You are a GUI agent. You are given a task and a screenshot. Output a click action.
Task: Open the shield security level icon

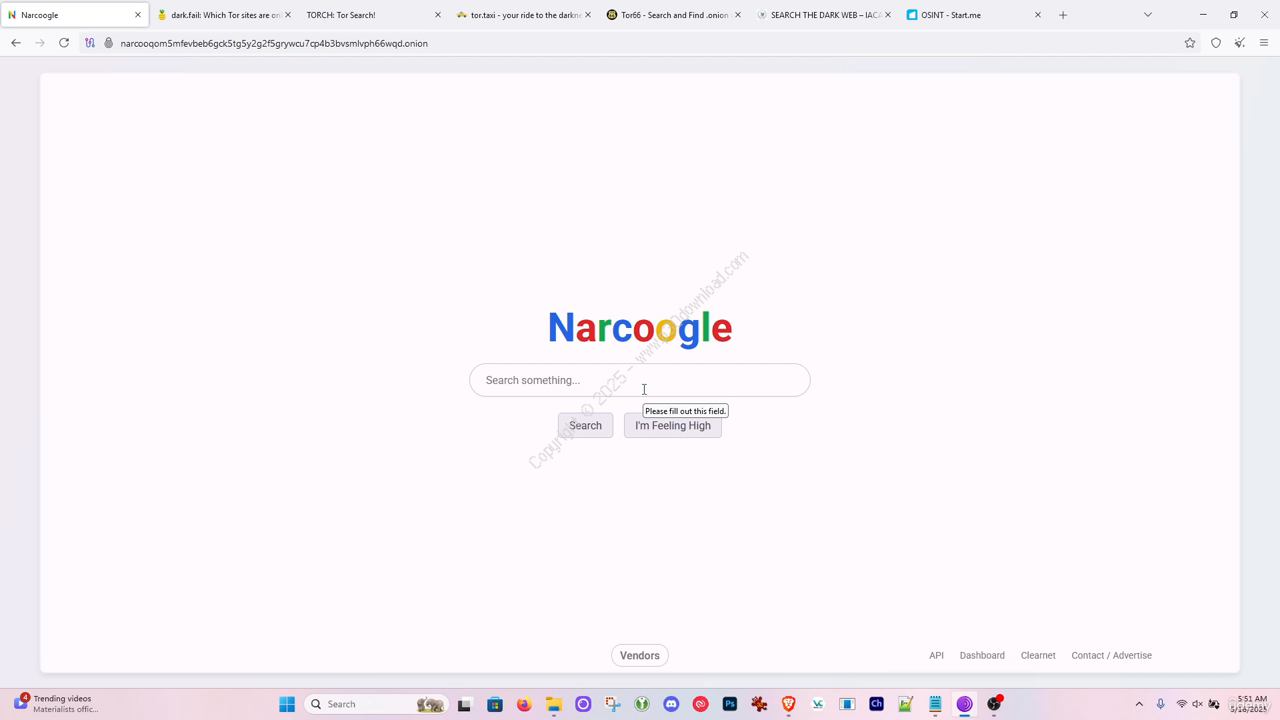(1216, 43)
